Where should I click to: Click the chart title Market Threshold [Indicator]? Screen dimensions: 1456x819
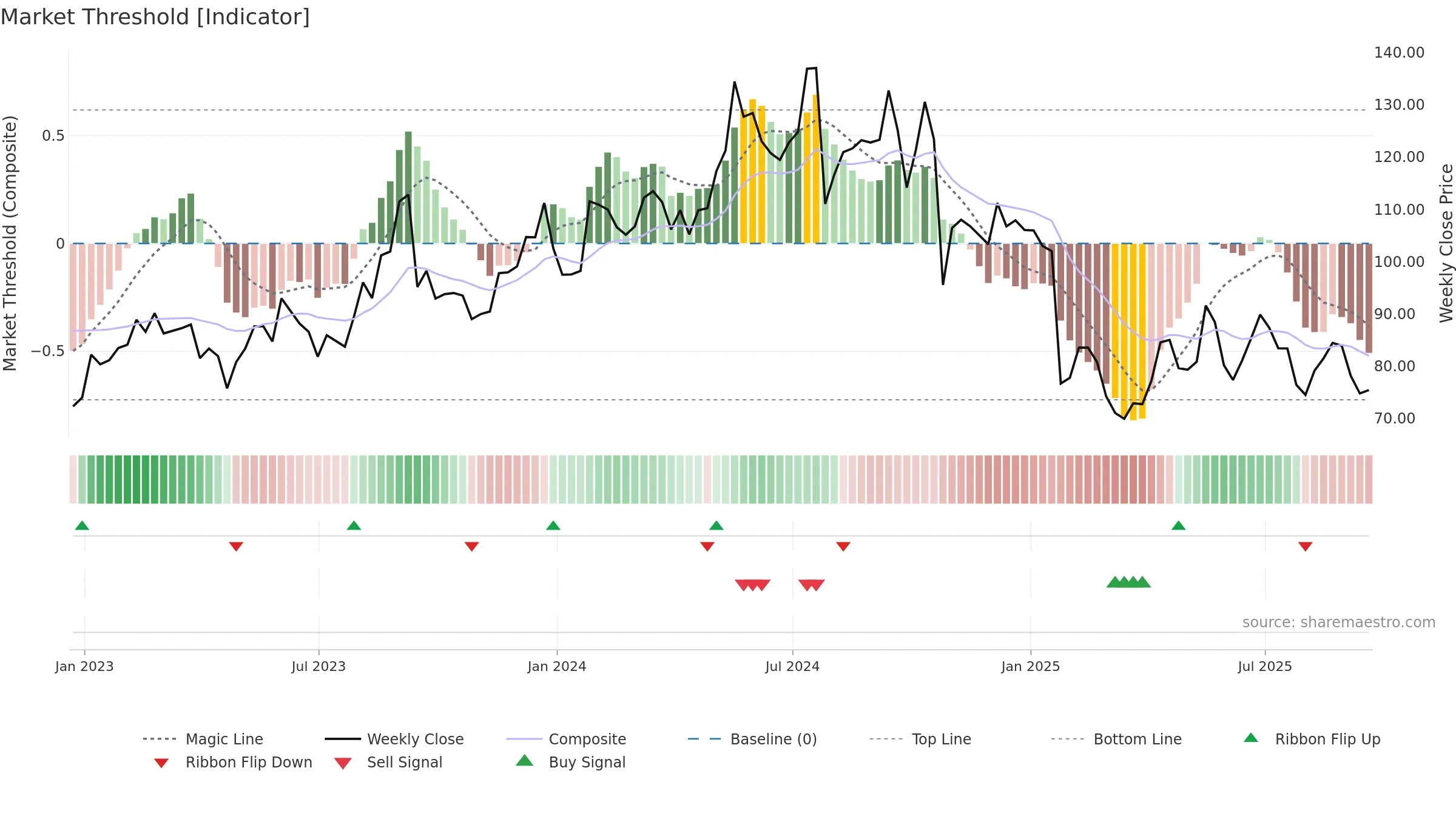tap(155, 17)
